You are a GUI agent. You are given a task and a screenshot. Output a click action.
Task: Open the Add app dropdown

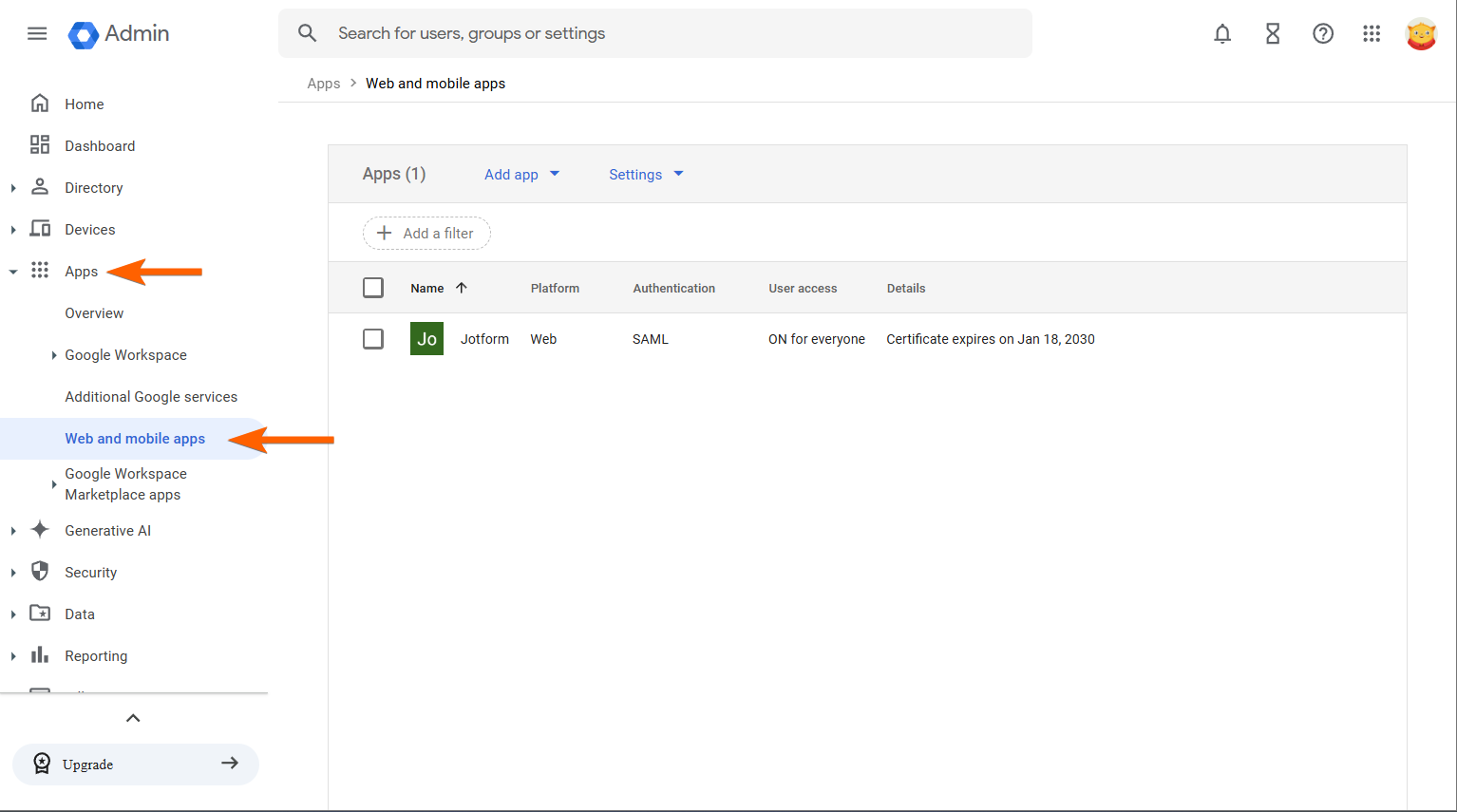click(x=521, y=175)
